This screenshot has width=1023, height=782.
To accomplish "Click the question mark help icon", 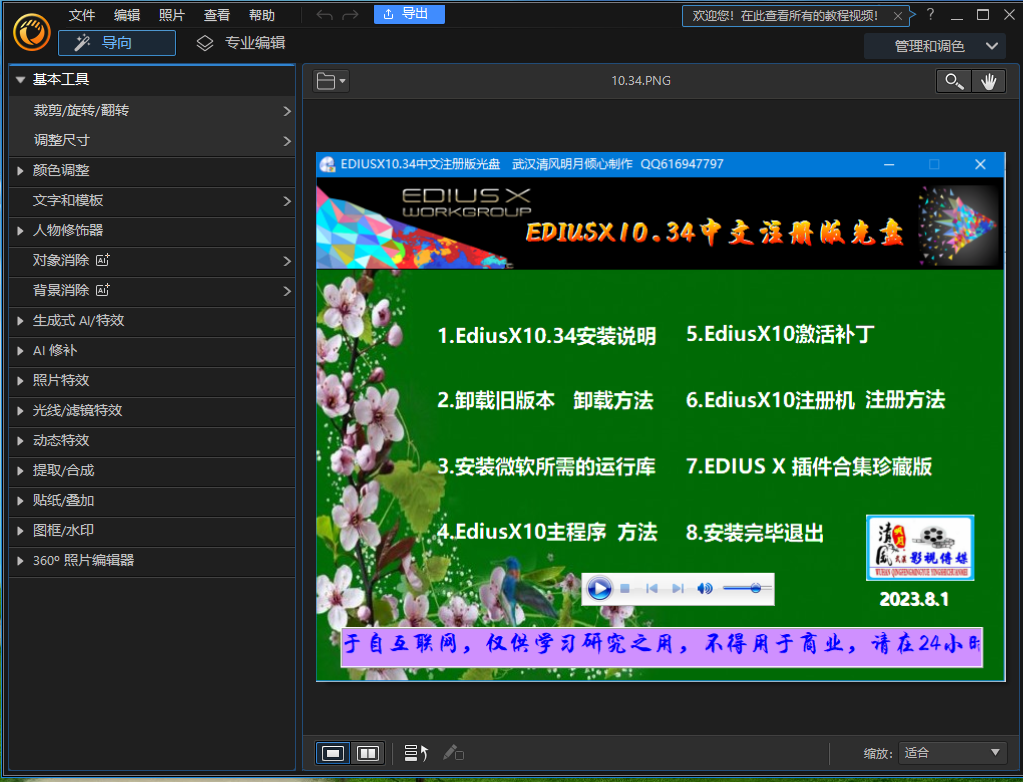I will coord(930,14).
